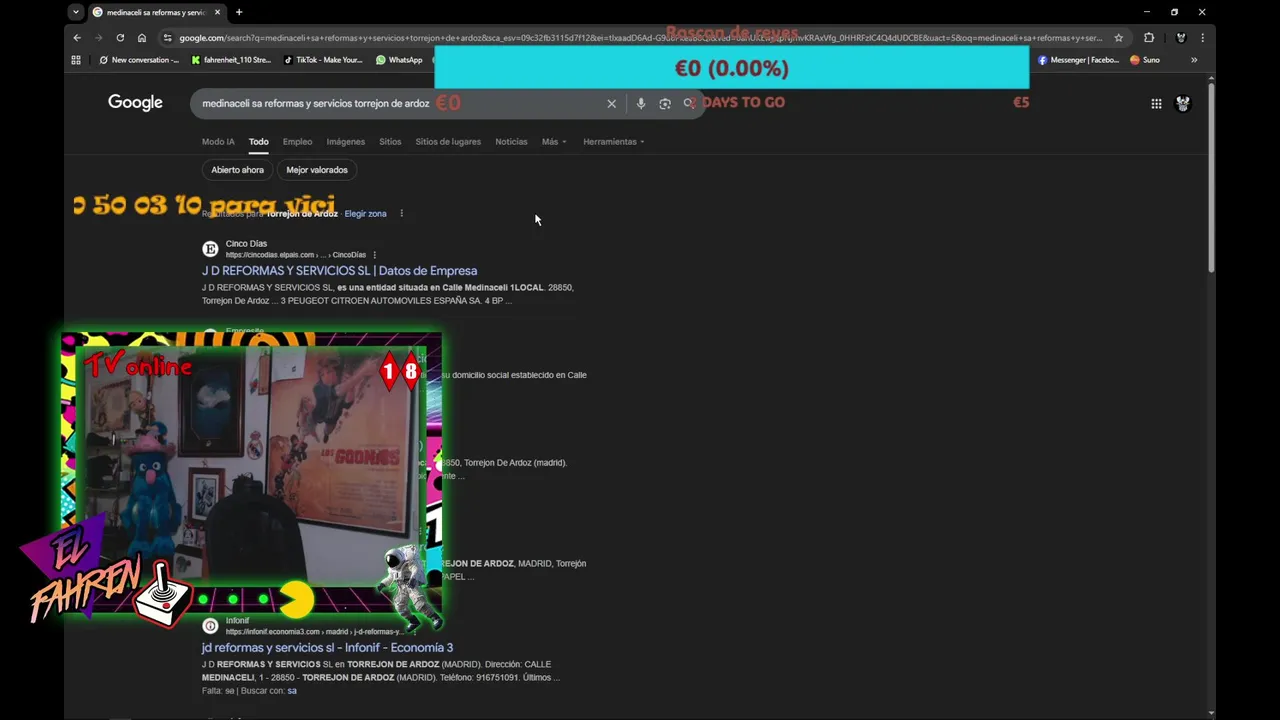Open J D REFORMAS Y SERVICIOS SL result

[x=339, y=271]
